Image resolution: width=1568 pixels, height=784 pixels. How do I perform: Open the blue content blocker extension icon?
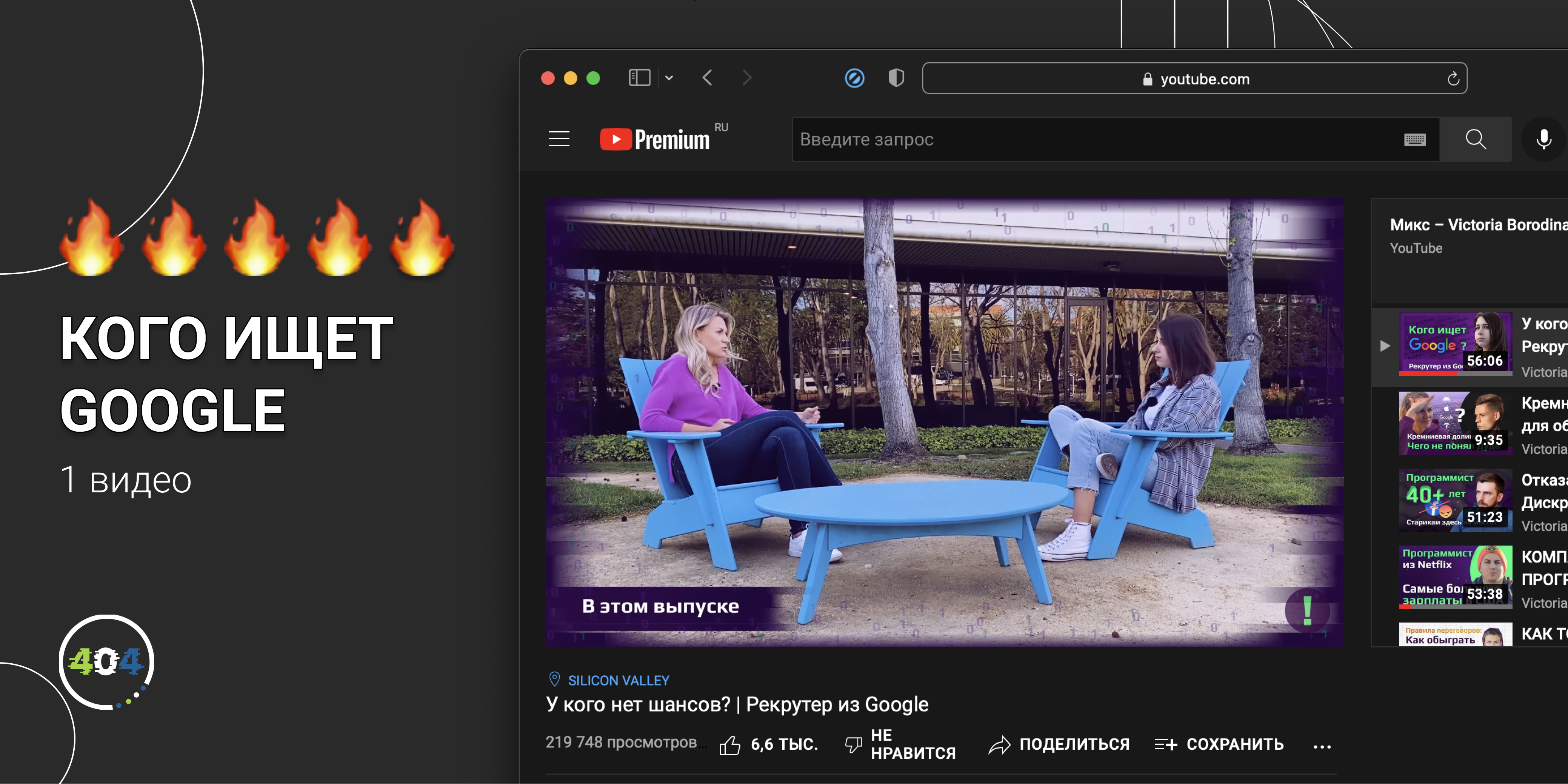(x=855, y=78)
